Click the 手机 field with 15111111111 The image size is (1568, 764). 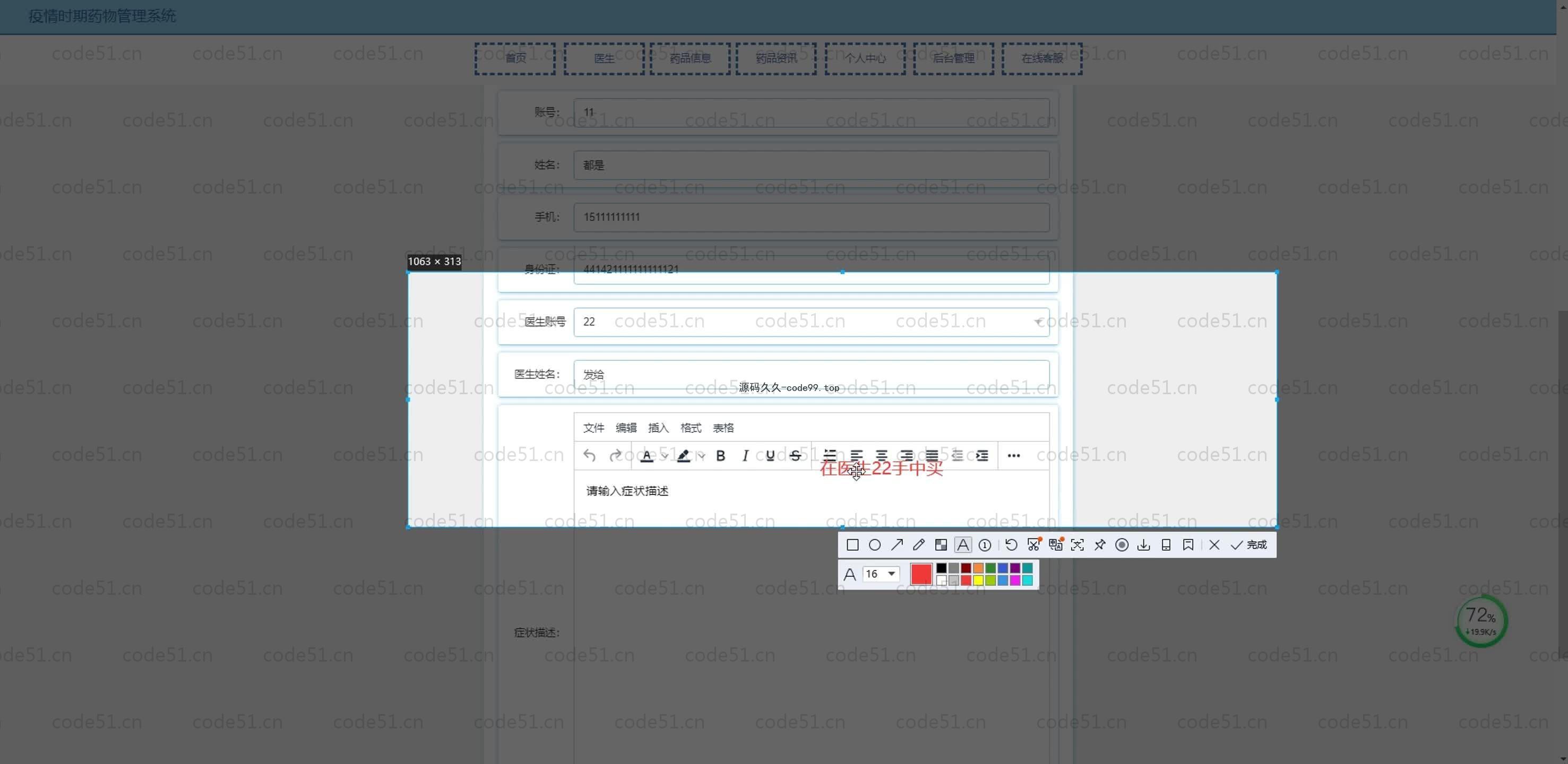point(812,217)
